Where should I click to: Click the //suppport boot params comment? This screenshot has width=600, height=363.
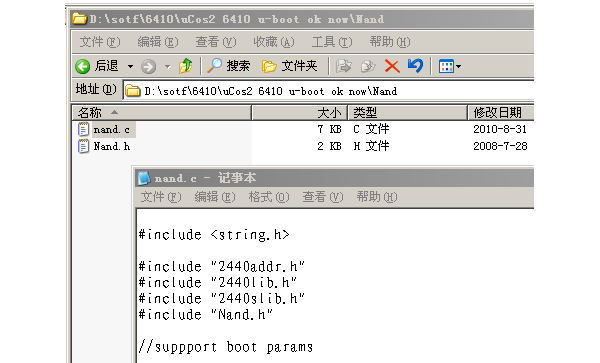click(226, 347)
